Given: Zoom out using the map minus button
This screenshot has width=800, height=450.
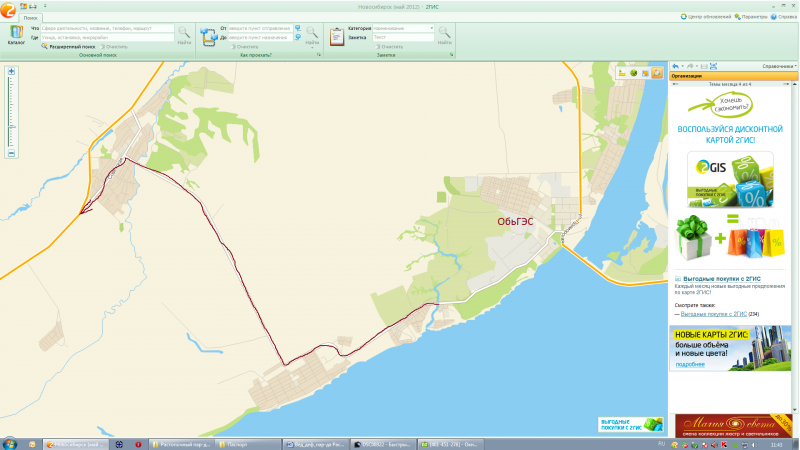Looking at the screenshot, I should (11, 154).
